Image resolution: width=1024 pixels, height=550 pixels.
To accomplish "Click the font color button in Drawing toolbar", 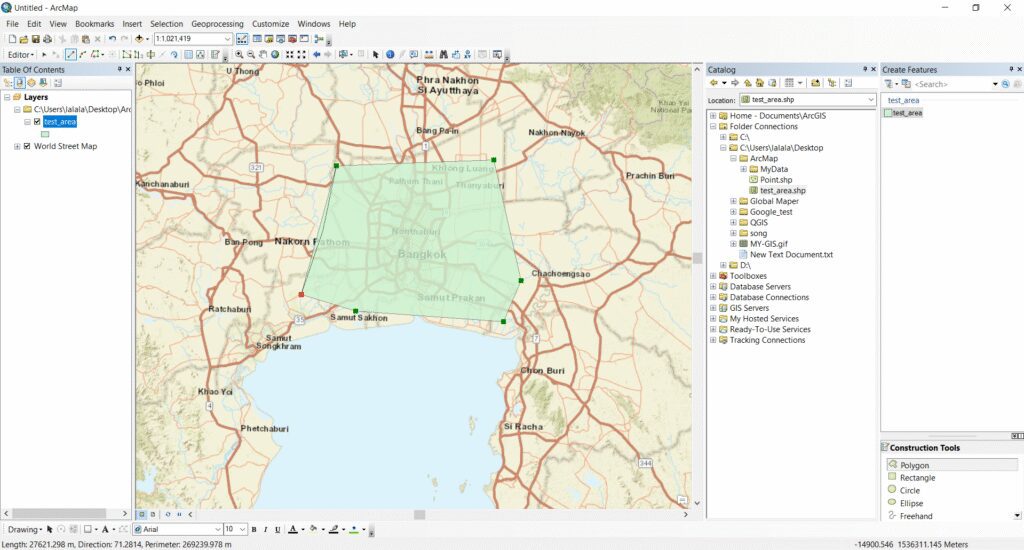I will pos(293,530).
